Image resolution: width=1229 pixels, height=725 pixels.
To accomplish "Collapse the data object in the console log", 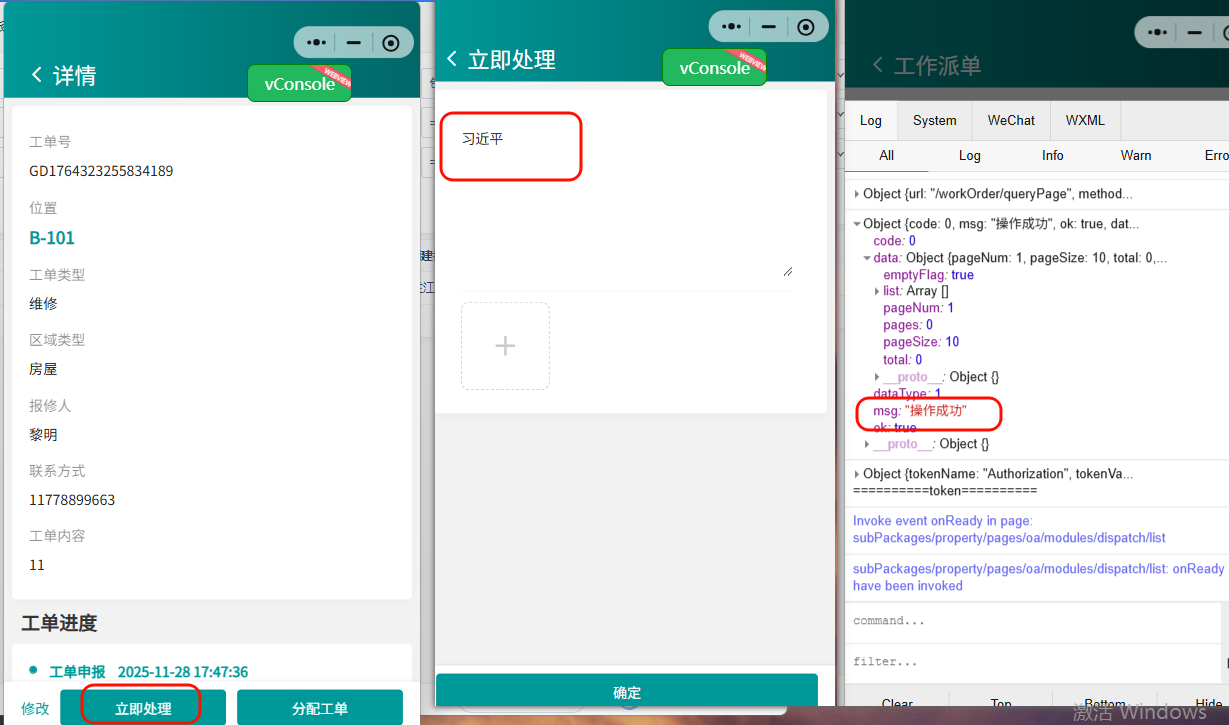I will (x=867, y=257).
